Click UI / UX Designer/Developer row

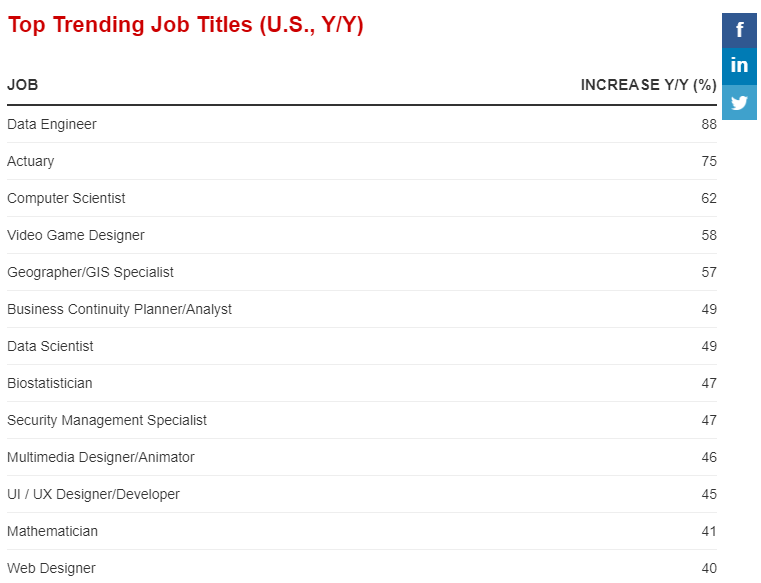(x=94, y=494)
